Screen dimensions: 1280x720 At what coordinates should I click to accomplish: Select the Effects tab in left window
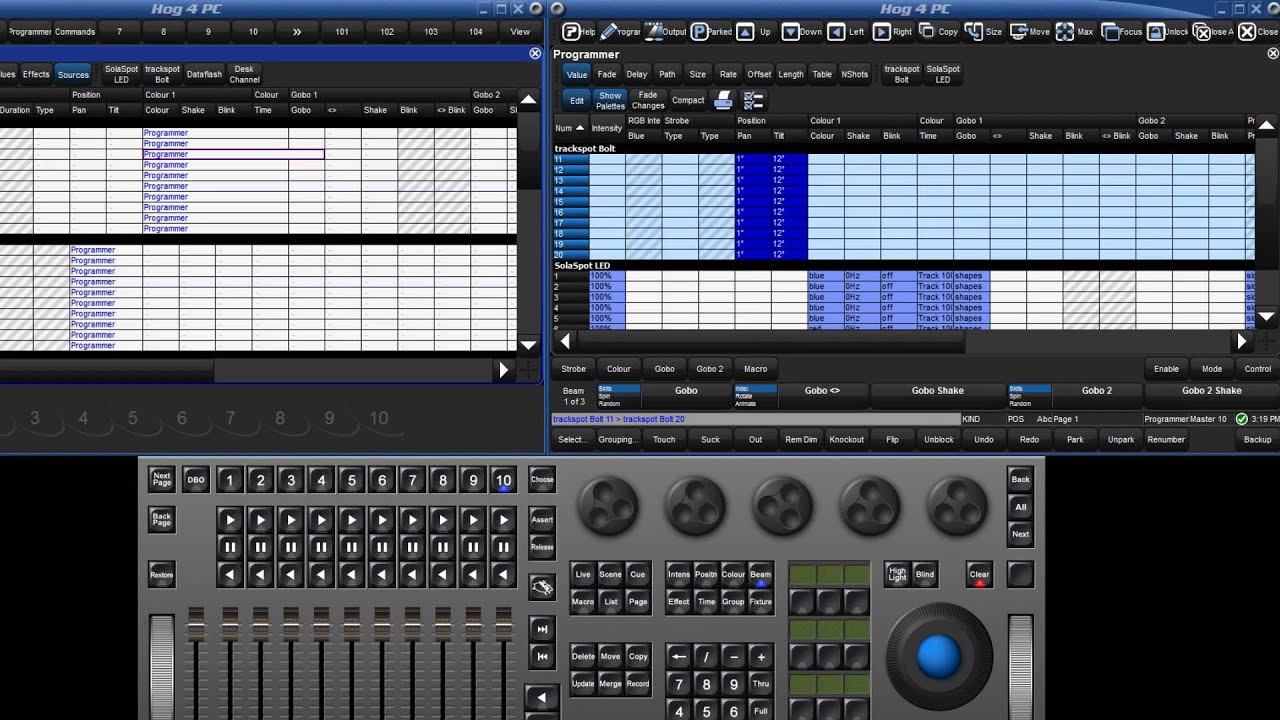click(x=36, y=74)
